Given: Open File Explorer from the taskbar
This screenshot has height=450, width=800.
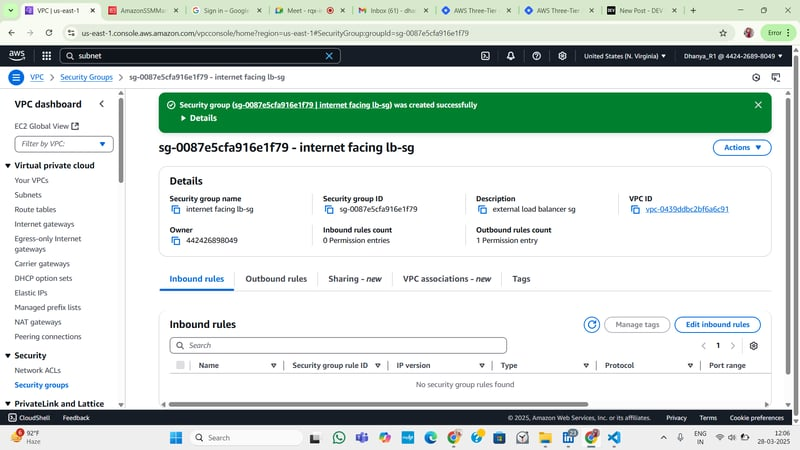Looking at the screenshot, I should tap(545, 438).
